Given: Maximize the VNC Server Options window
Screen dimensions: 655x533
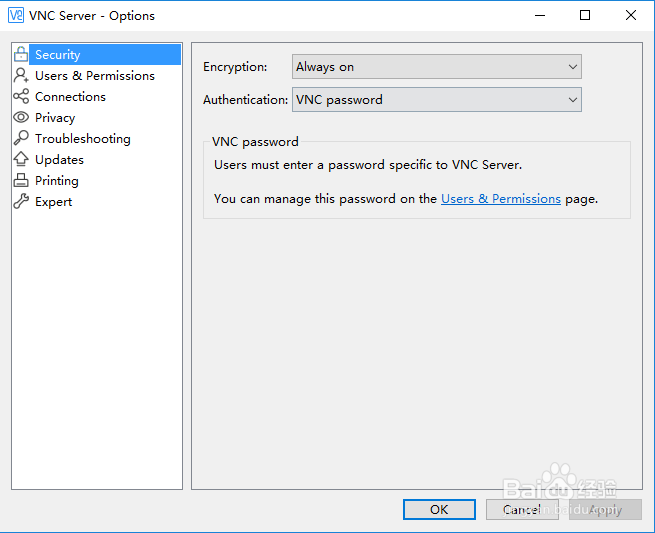Looking at the screenshot, I should (x=585, y=15).
